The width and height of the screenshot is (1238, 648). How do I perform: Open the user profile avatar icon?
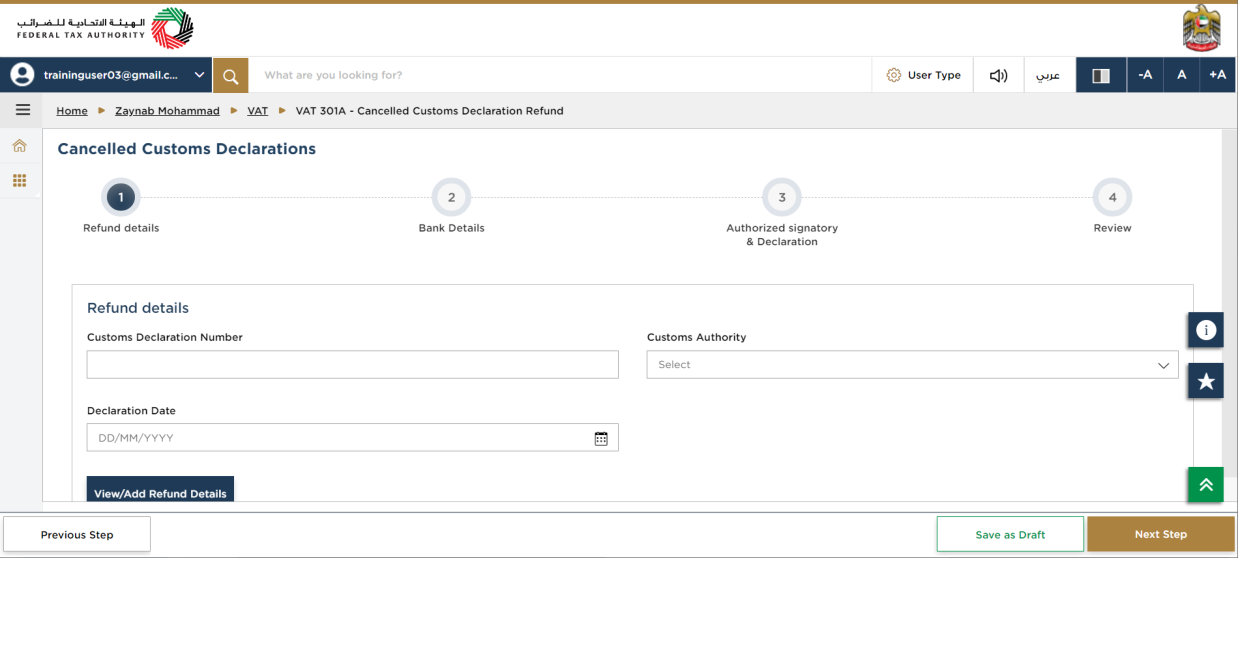point(22,75)
